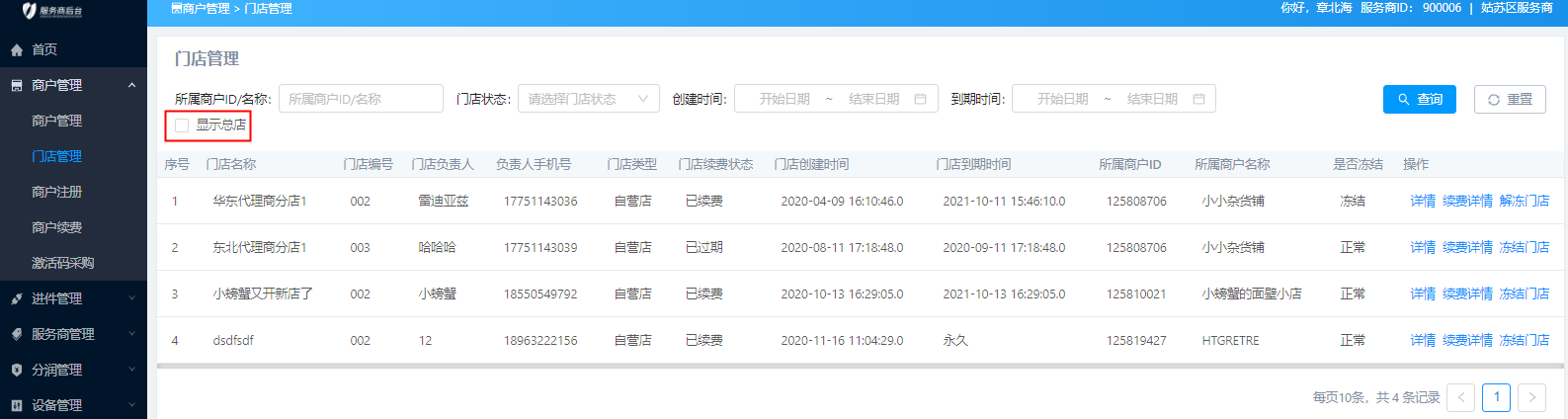
Task: Click the home icon in sidebar
Action: tap(17, 49)
